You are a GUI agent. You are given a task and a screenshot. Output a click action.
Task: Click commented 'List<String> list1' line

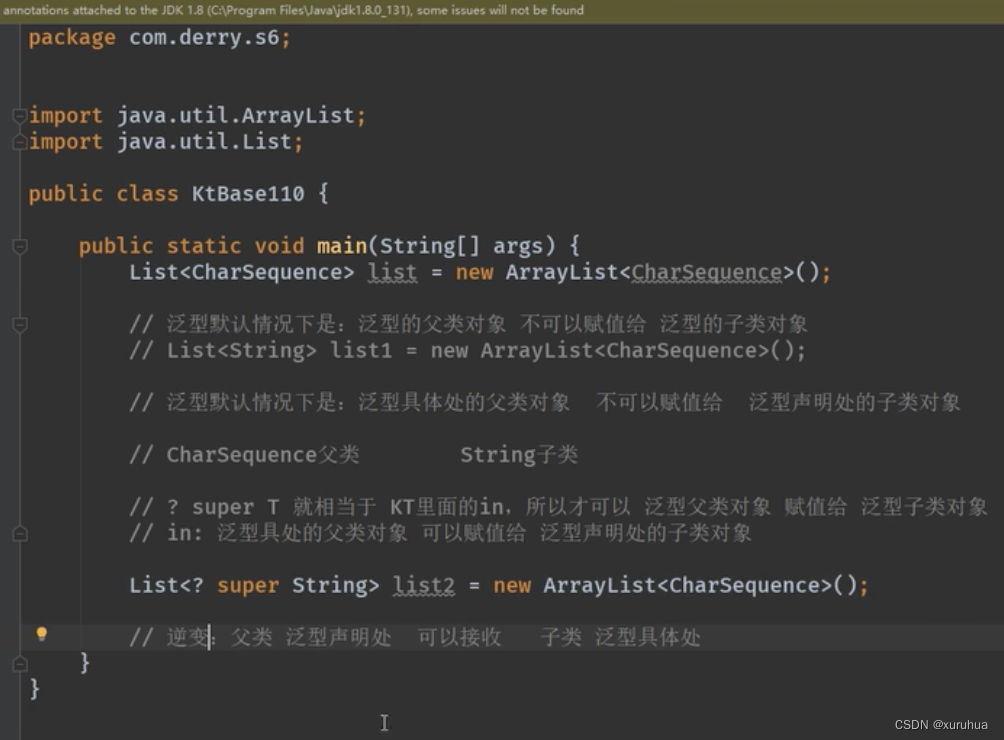[467, 351]
